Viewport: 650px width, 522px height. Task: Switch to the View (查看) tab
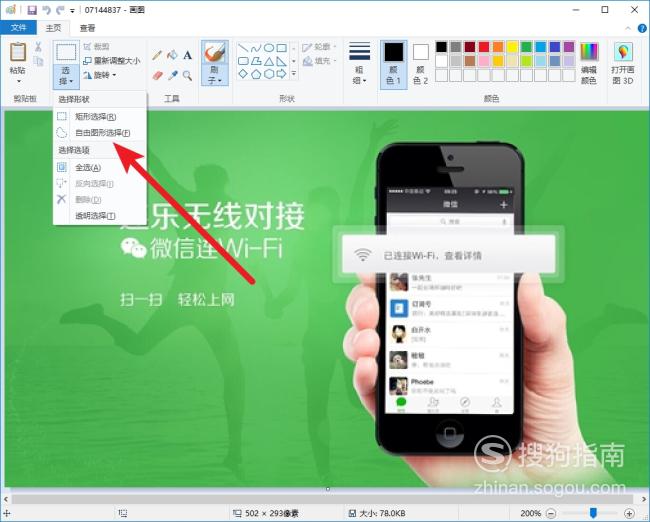87,28
